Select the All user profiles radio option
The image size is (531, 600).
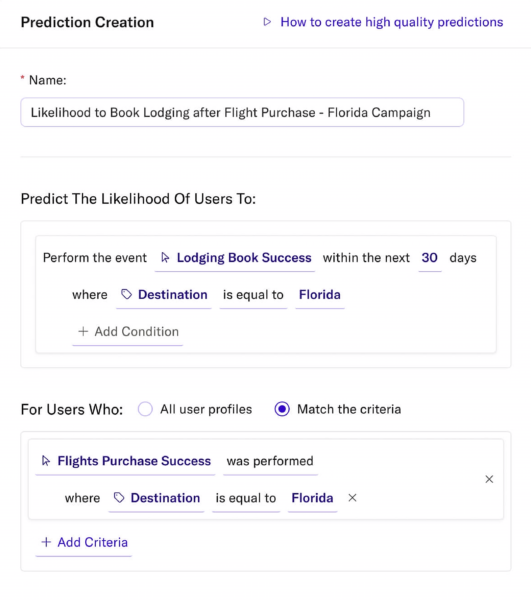(x=145, y=409)
